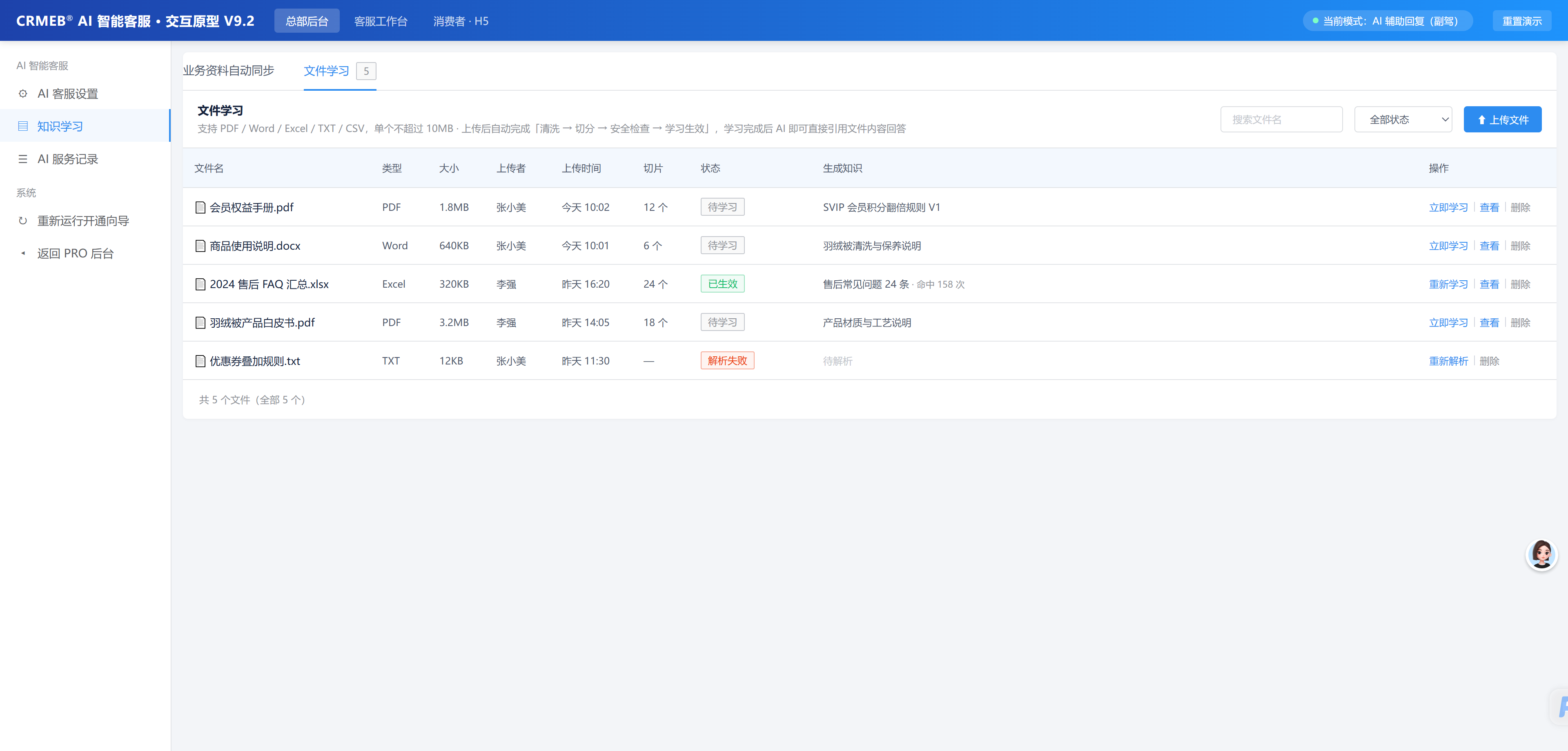The width and height of the screenshot is (1568, 751).
Task: Click the 当前模式 AI 辅助回复 indicator
Action: tap(1387, 21)
